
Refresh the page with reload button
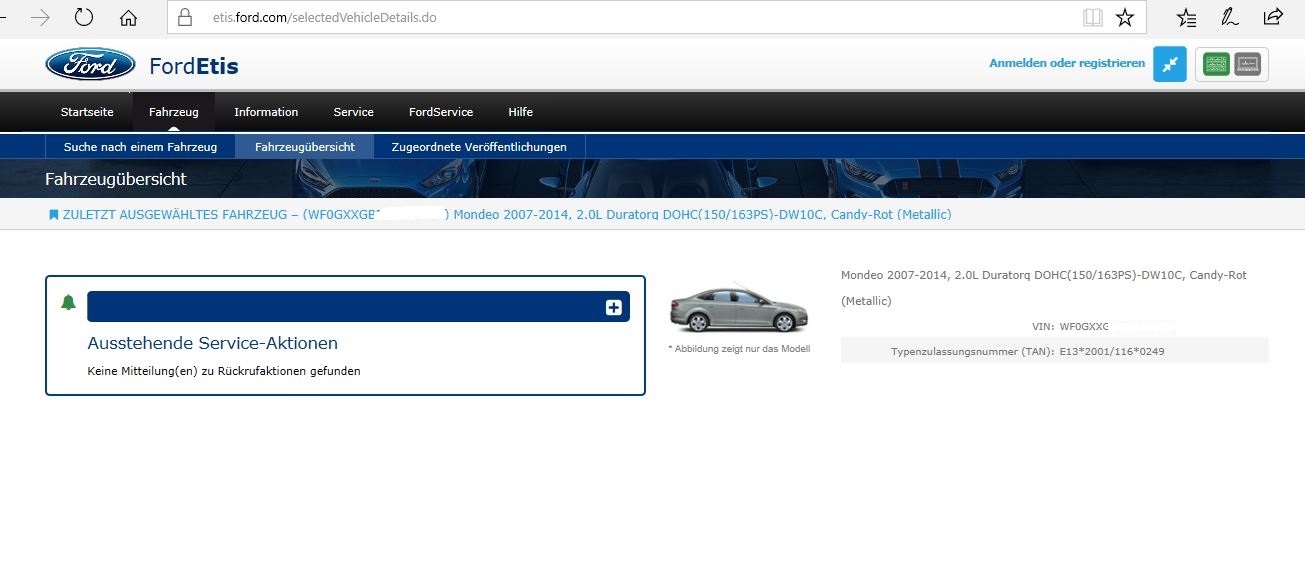(x=84, y=17)
